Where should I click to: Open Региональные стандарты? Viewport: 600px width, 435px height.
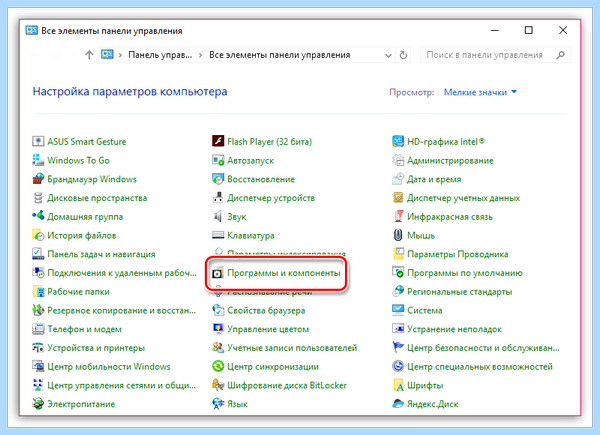point(452,292)
